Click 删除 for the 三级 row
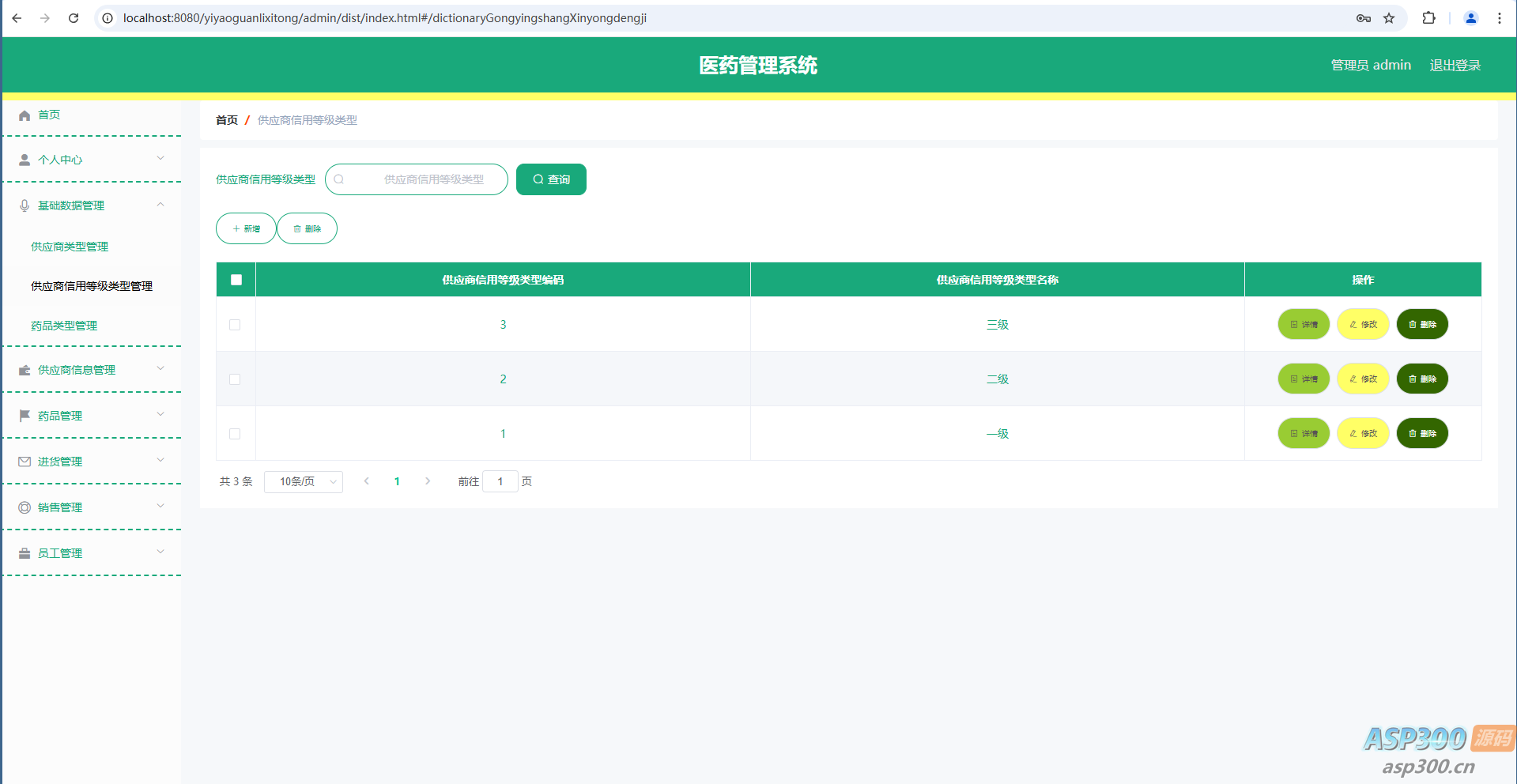The height and width of the screenshot is (784, 1517). [1422, 324]
